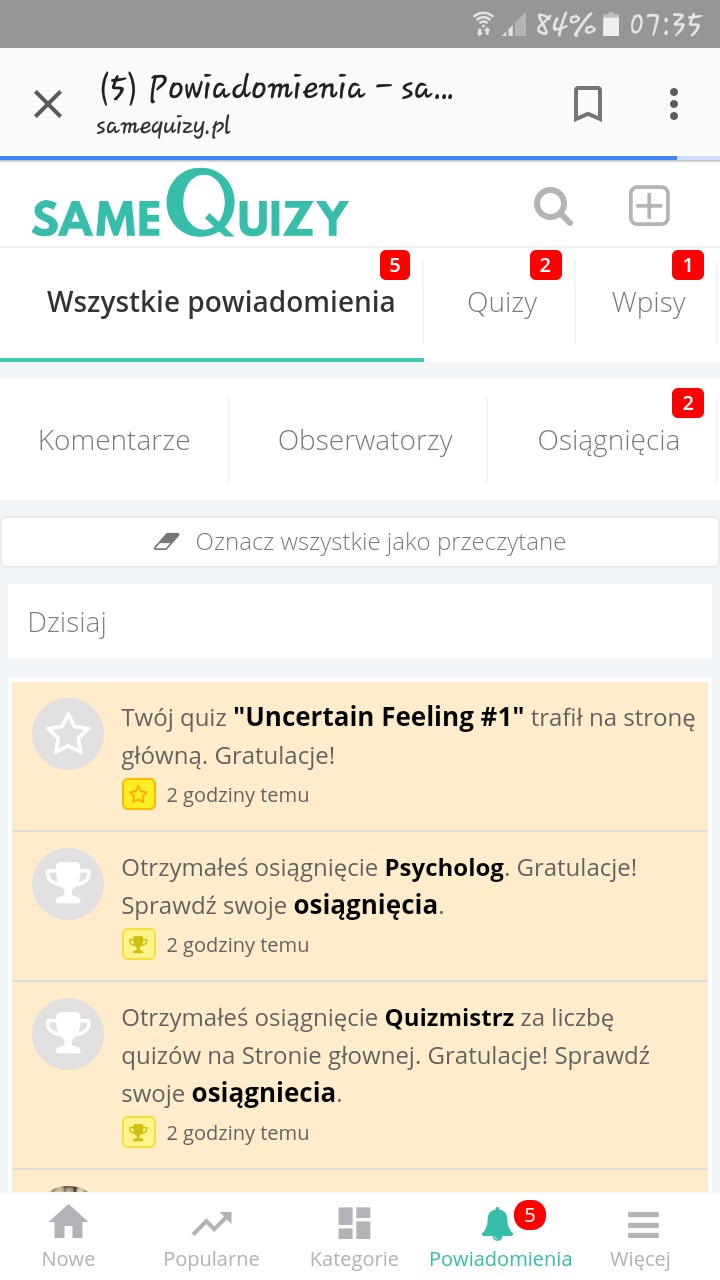Switch to the Quizy tab
Screen dimensions: 720x1280
pos(502,303)
